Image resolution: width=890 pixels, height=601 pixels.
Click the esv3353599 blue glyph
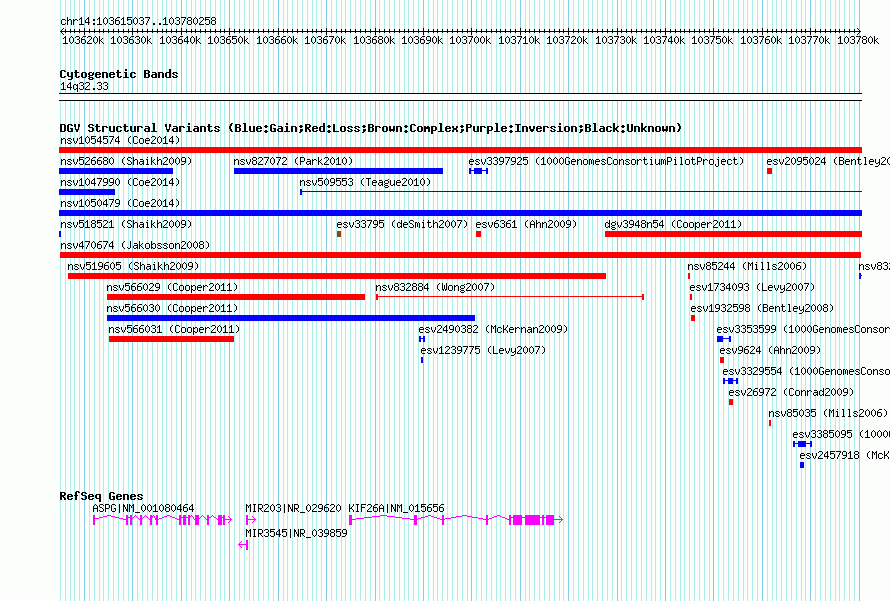click(724, 339)
